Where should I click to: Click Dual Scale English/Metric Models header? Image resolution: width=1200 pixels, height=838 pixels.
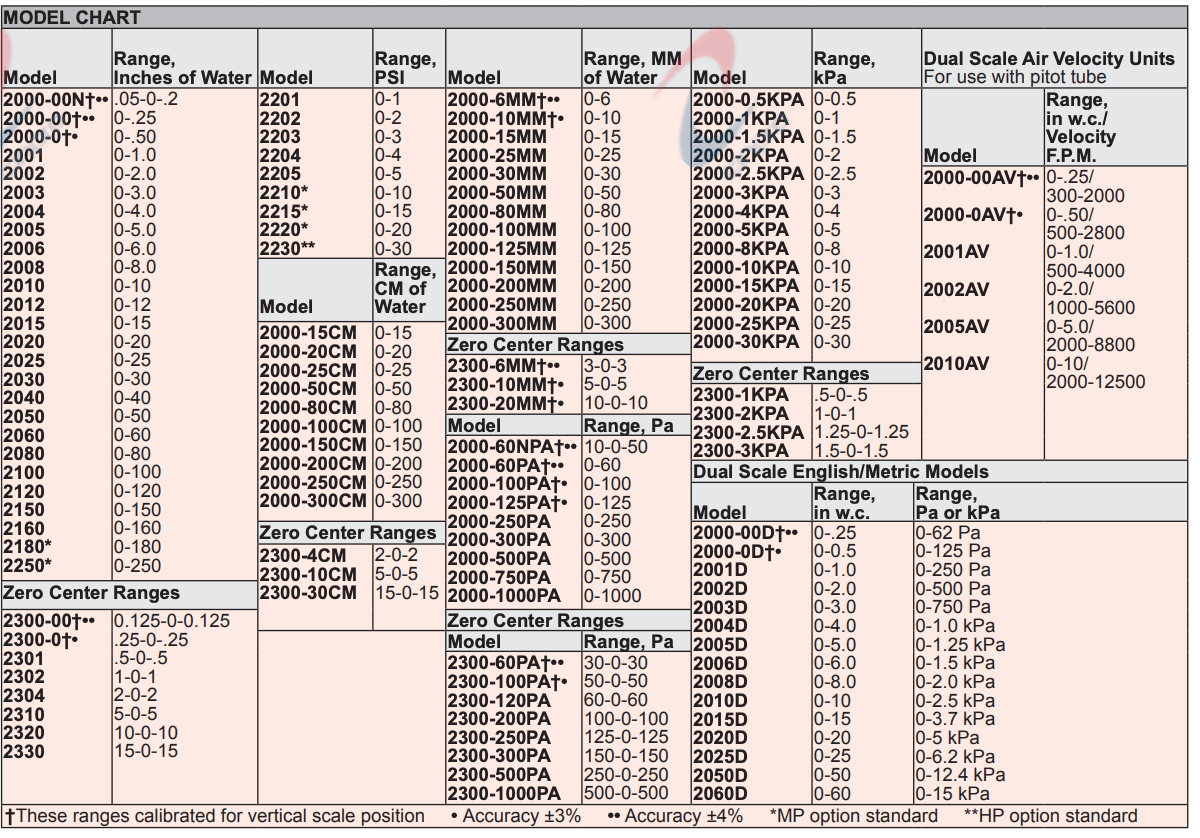click(840, 472)
